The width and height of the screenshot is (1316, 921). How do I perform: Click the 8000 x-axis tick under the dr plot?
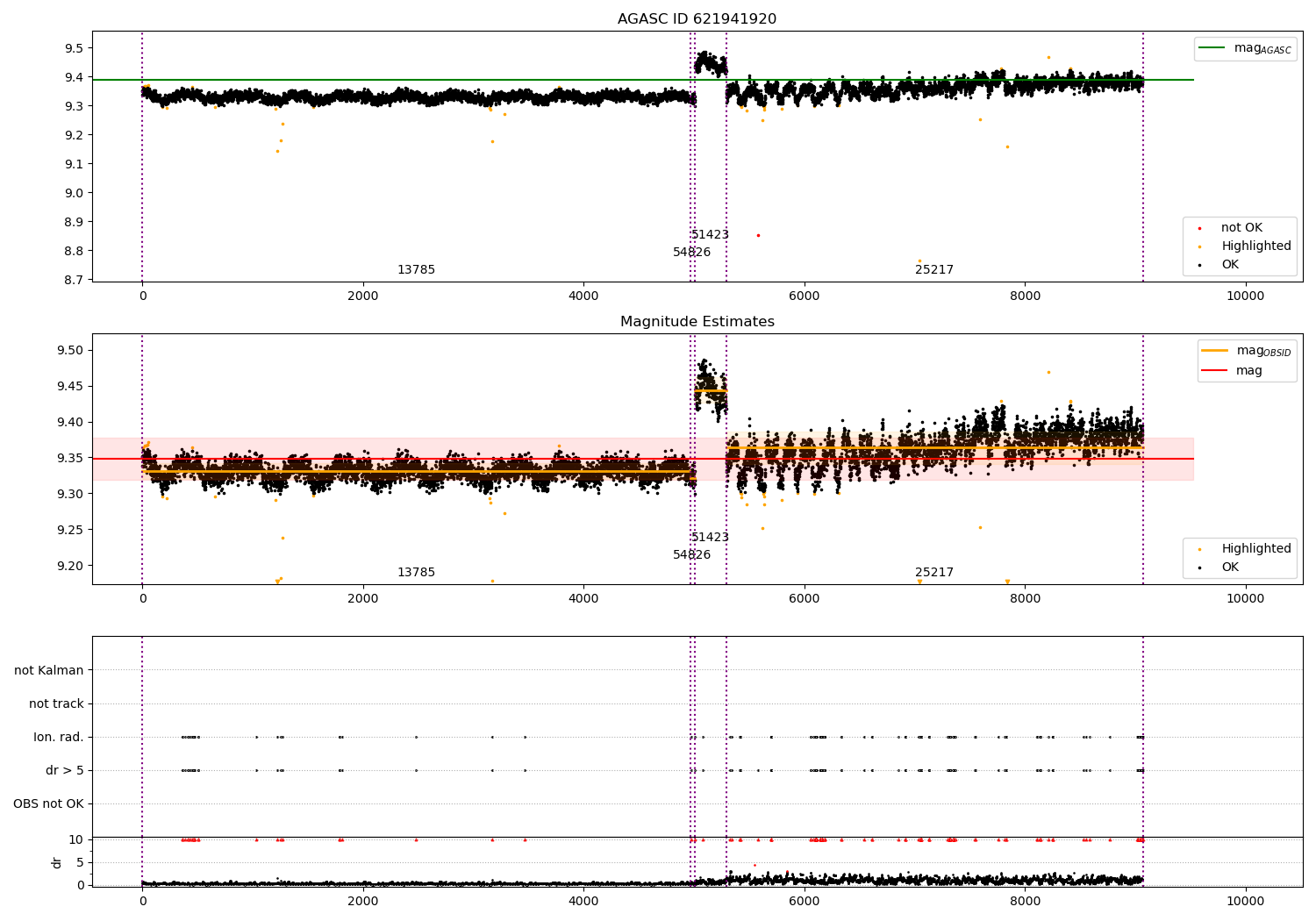coord(1025,902)
